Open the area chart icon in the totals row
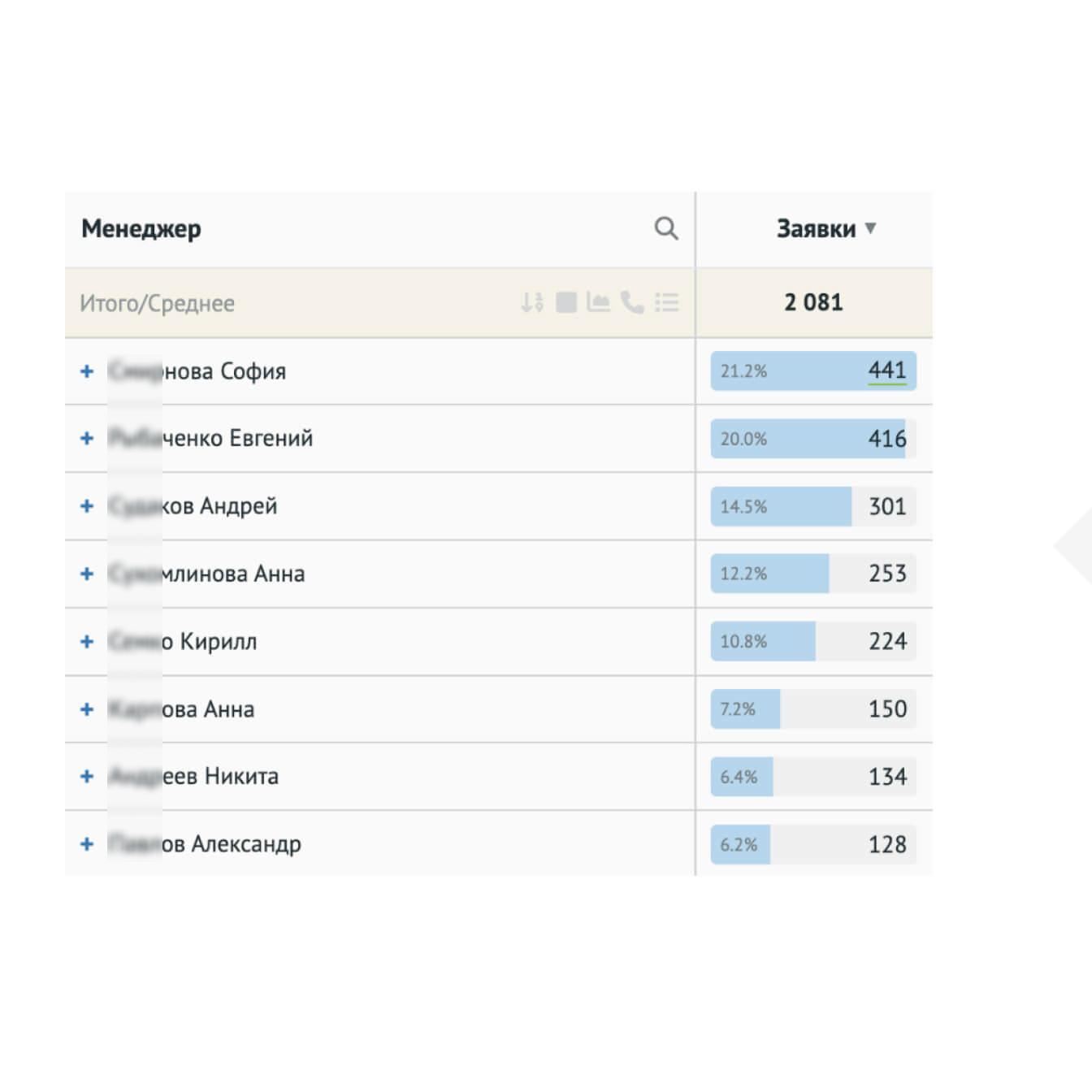The width and height of the screenshot is (1092, 1092). 599,303
